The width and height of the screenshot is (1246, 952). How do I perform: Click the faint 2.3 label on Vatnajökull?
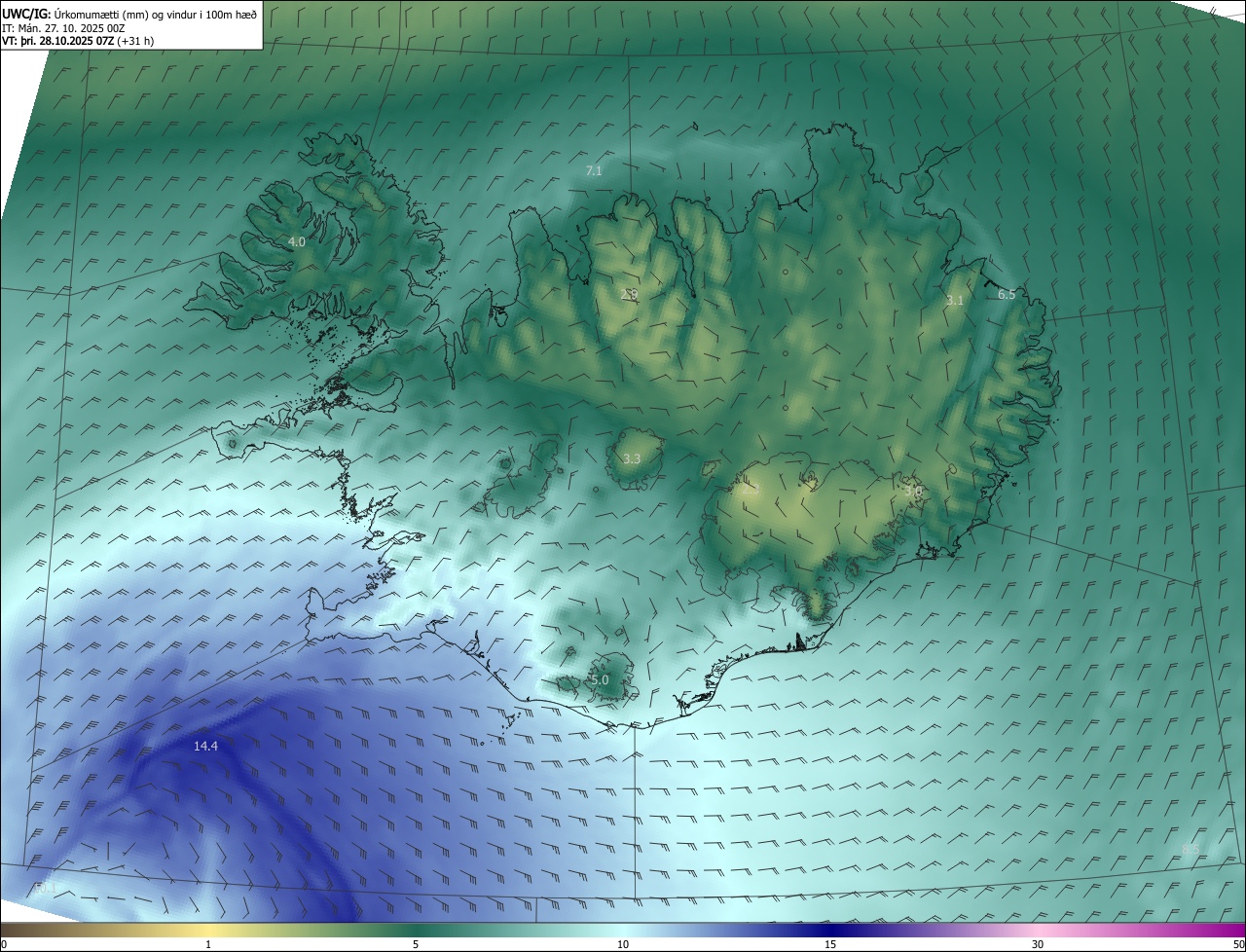(750, 491)
